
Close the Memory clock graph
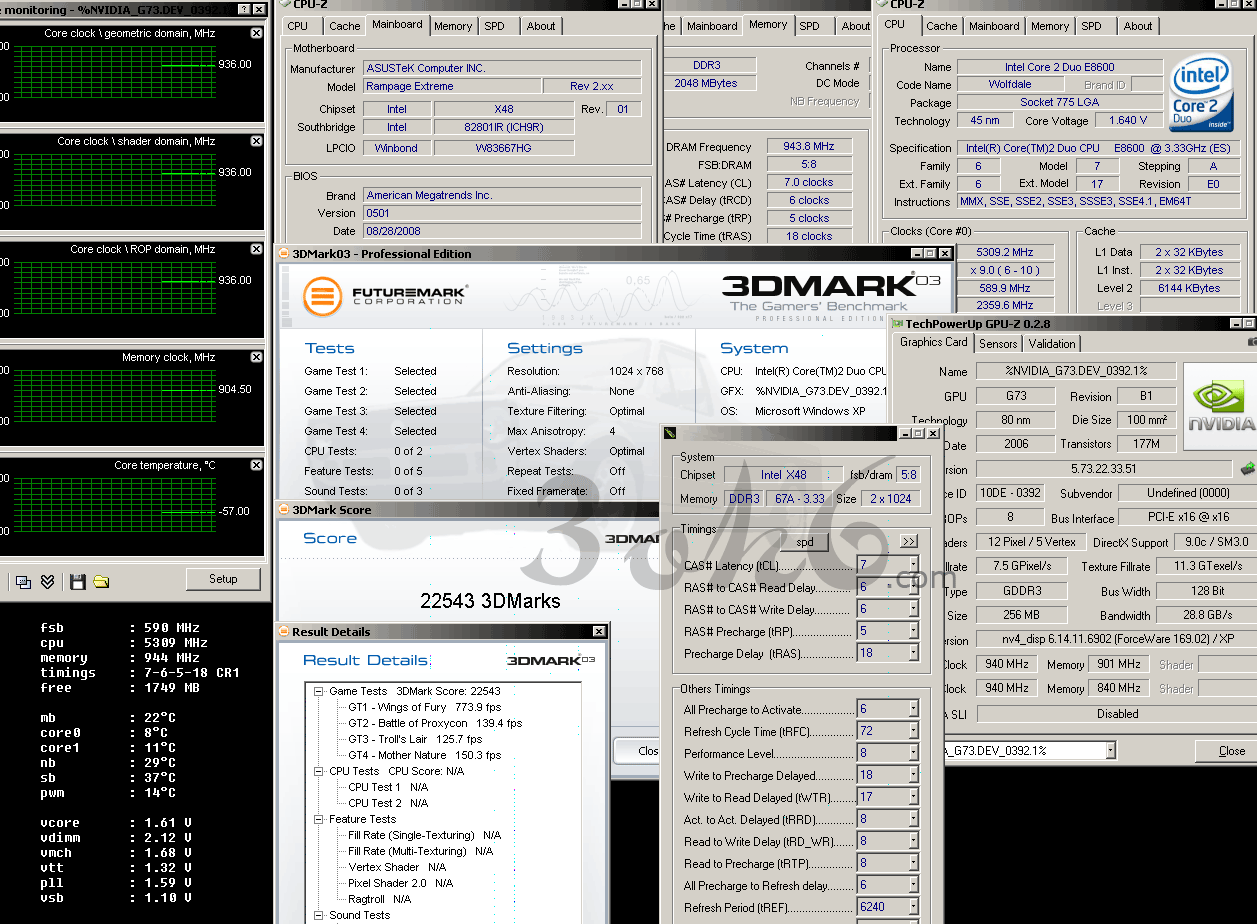257,357
